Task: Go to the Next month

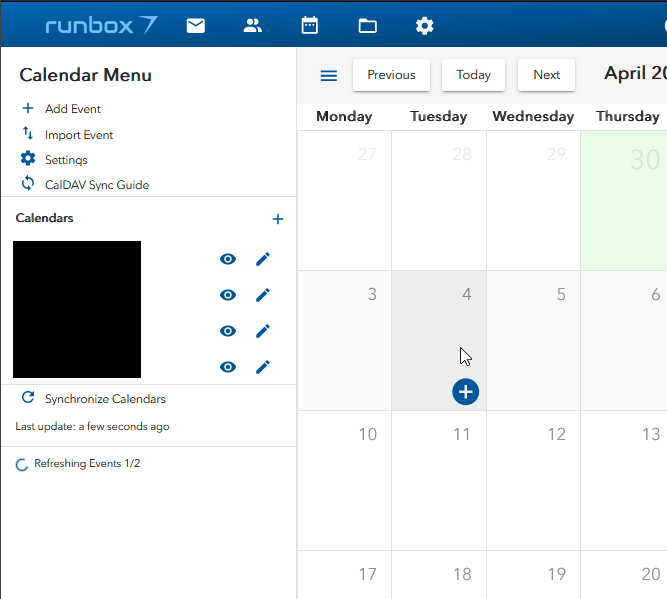Action: point(547,75)
